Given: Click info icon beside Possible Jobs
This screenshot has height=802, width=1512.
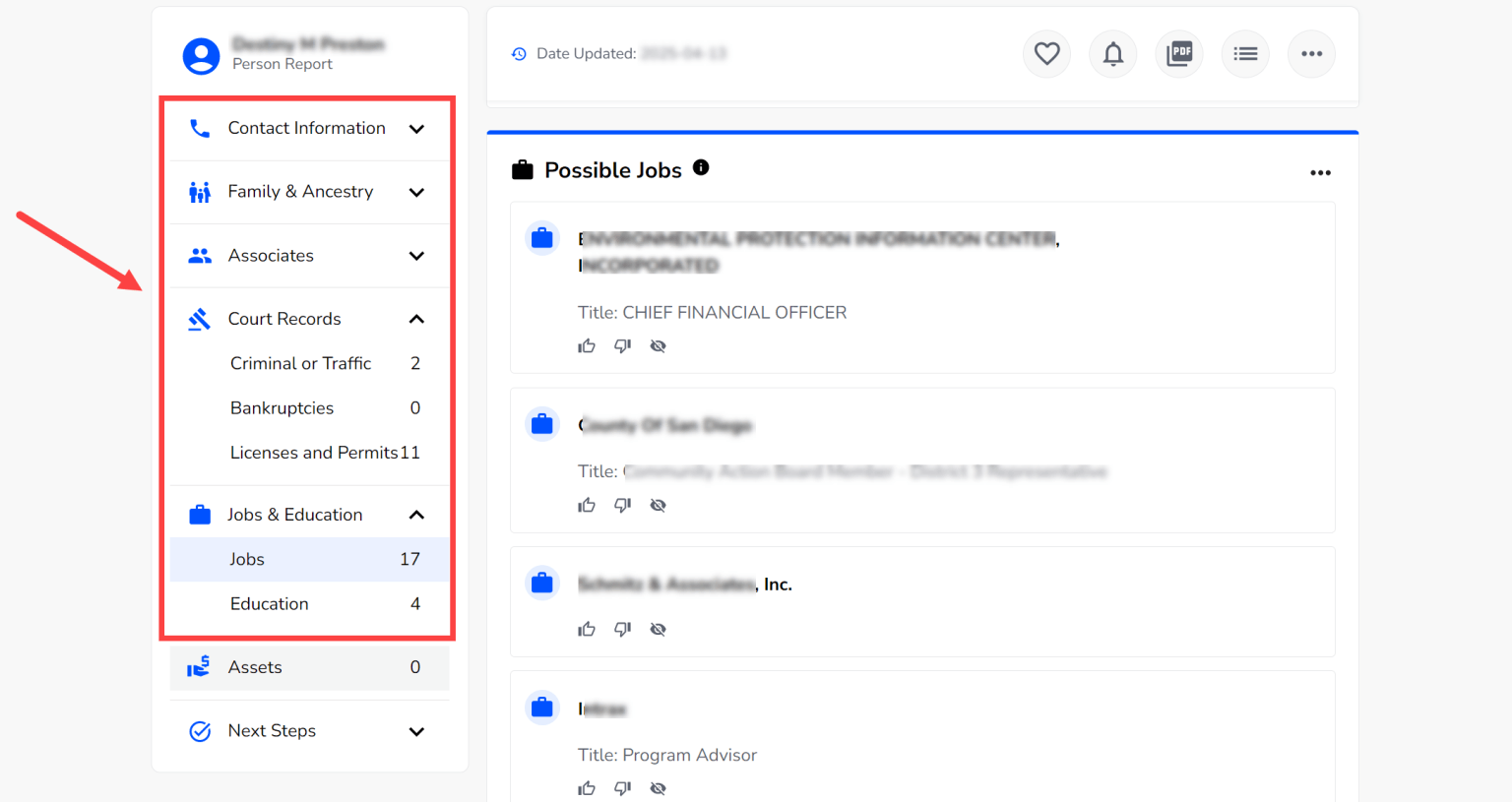Looking at the screenshot, I should click(701, 167).
